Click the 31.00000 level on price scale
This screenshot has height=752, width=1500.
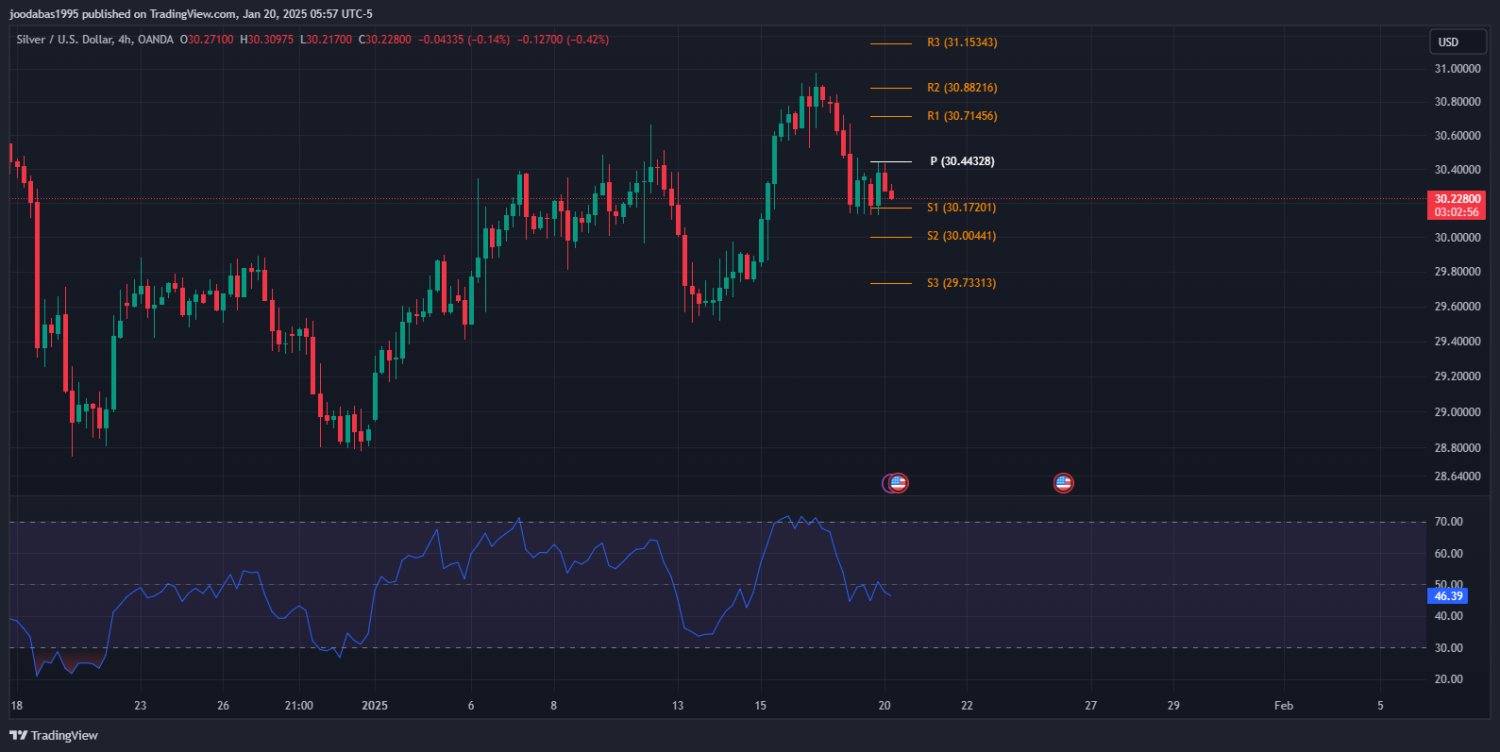(x=1457, y=69)
